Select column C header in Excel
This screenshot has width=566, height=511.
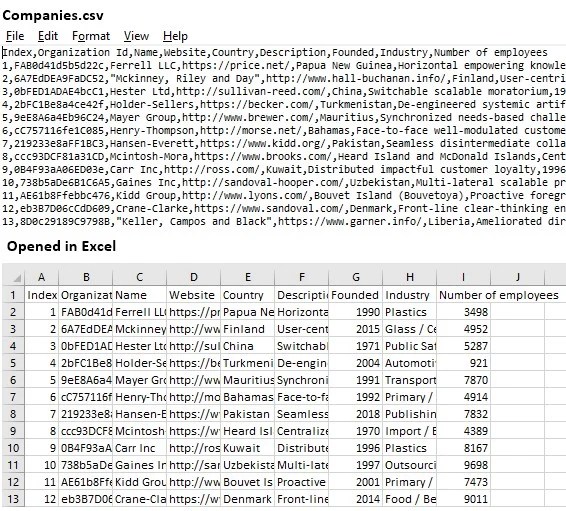[x=140, y=278]
